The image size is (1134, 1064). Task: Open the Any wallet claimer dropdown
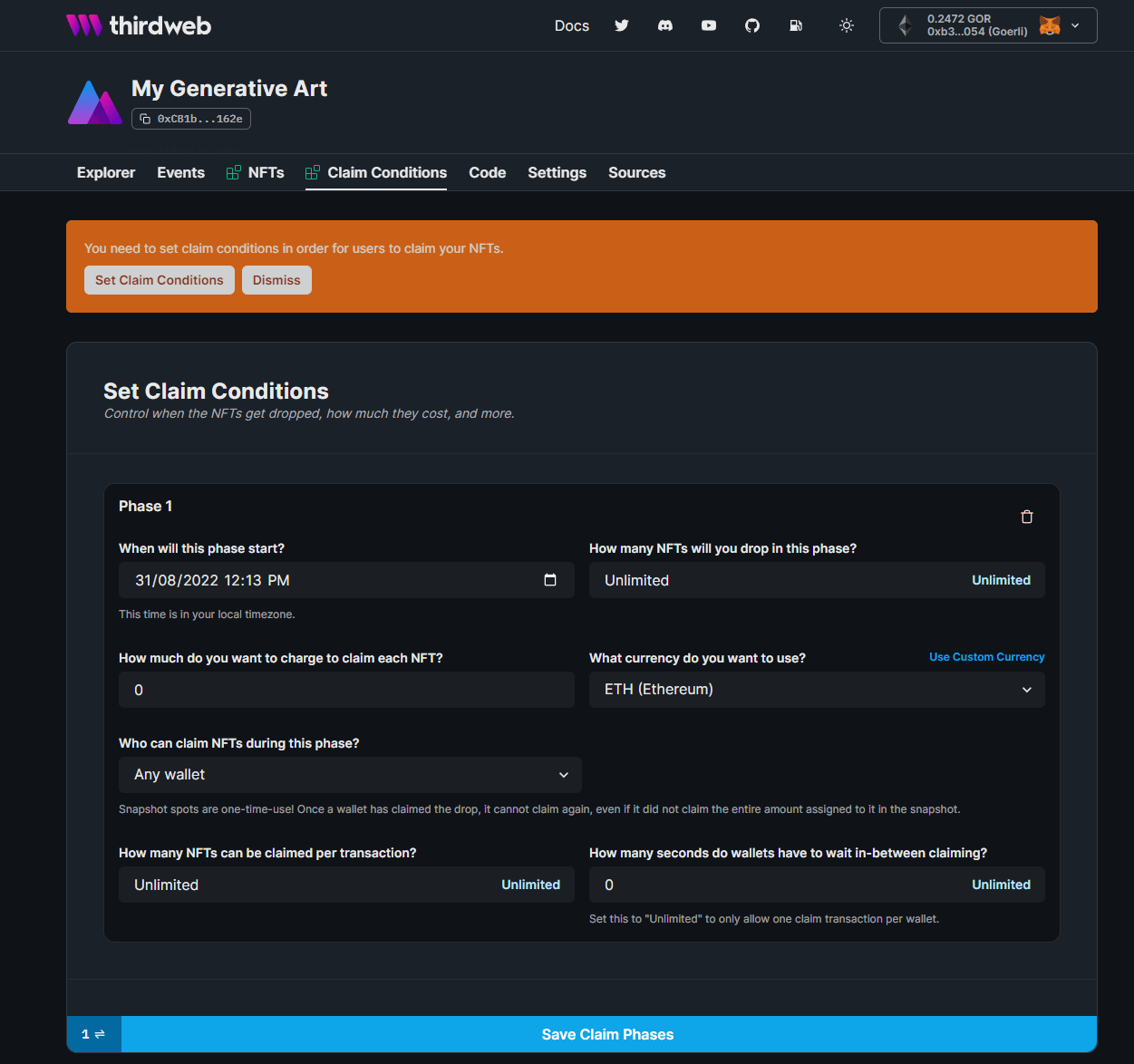(x=350, y=775)
